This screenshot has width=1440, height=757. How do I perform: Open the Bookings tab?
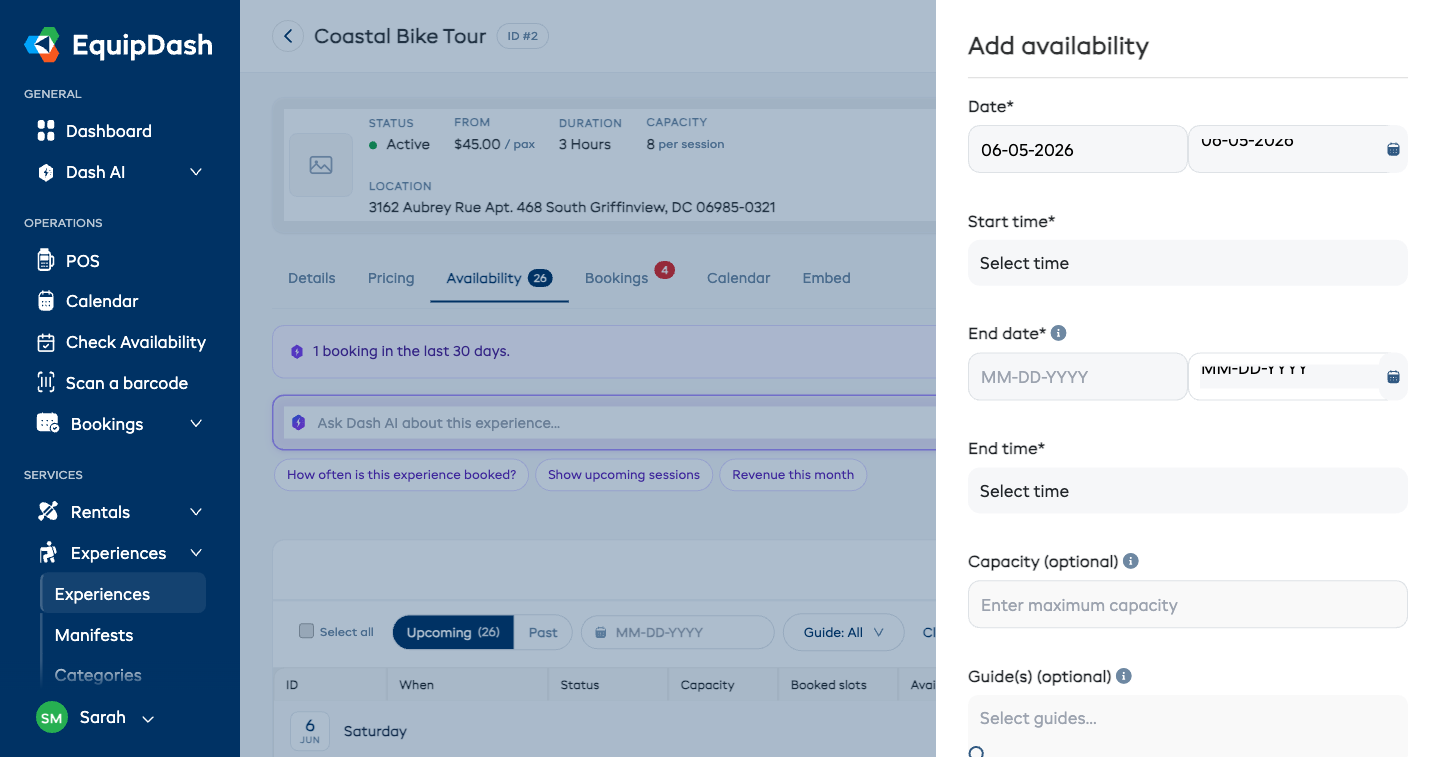617,278
